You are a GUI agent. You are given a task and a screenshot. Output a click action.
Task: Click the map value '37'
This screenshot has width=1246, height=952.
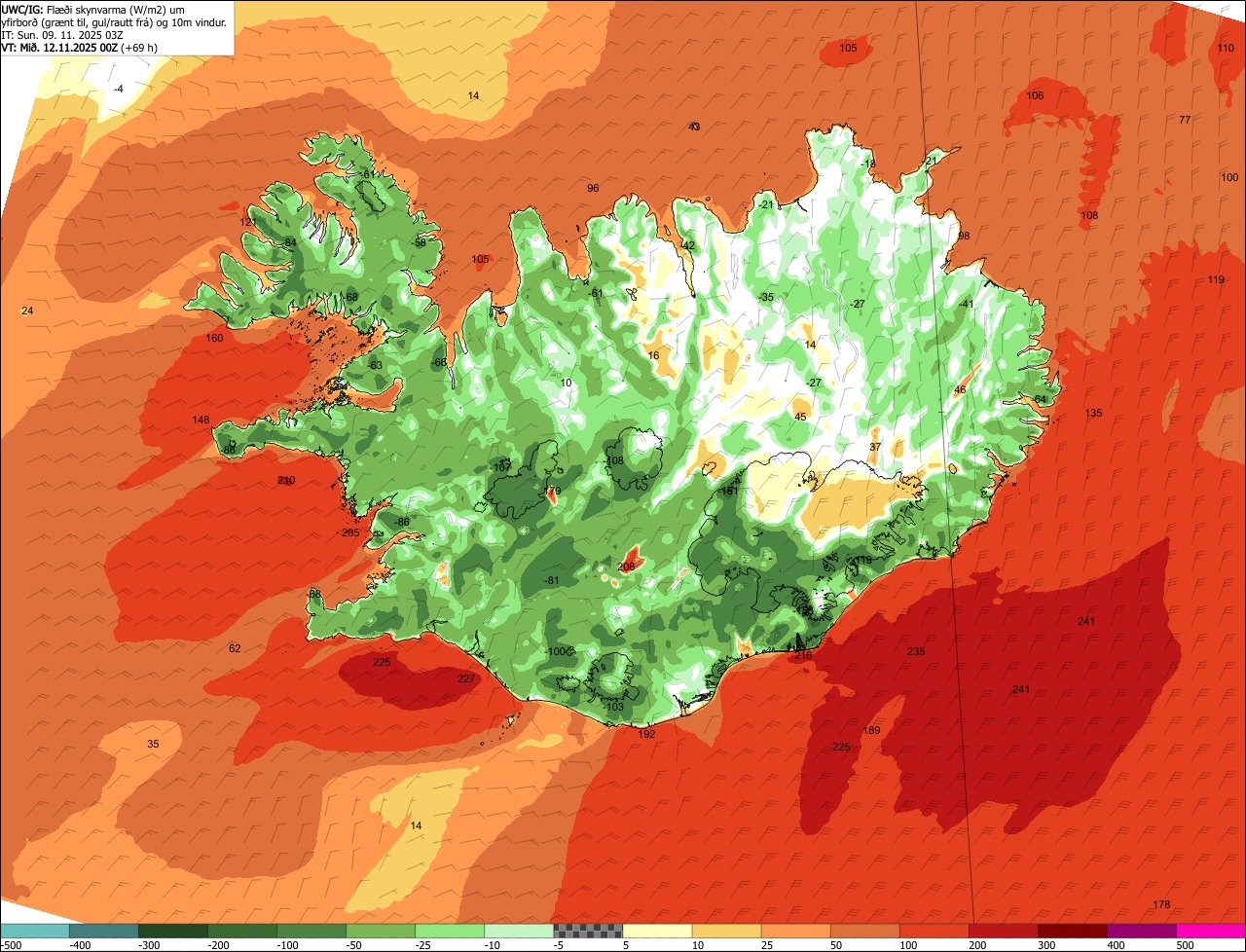[875, 448]
